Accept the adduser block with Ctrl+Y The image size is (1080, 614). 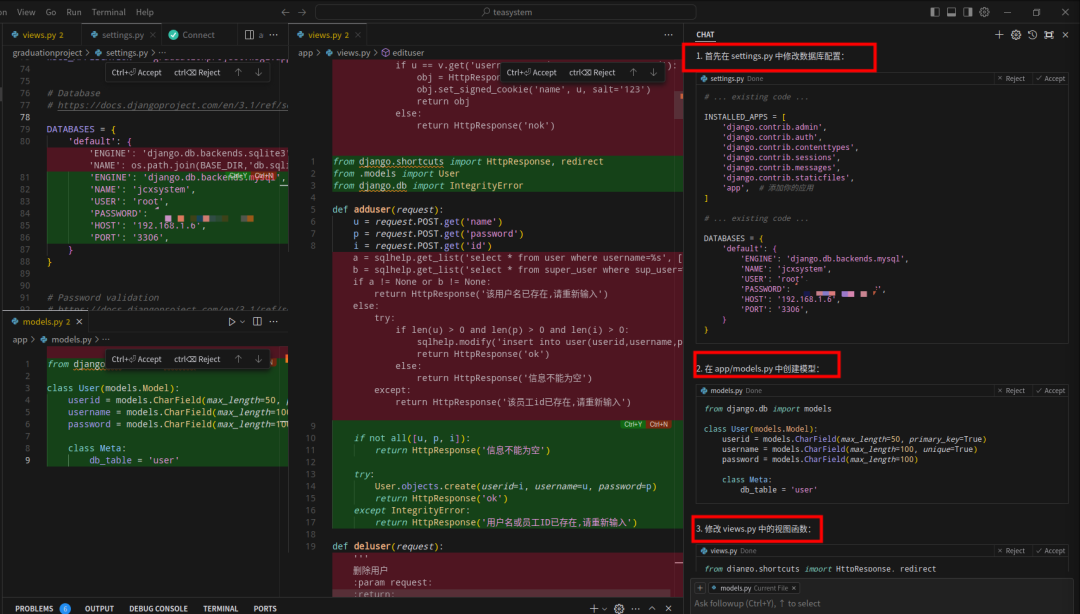[633, 424]
